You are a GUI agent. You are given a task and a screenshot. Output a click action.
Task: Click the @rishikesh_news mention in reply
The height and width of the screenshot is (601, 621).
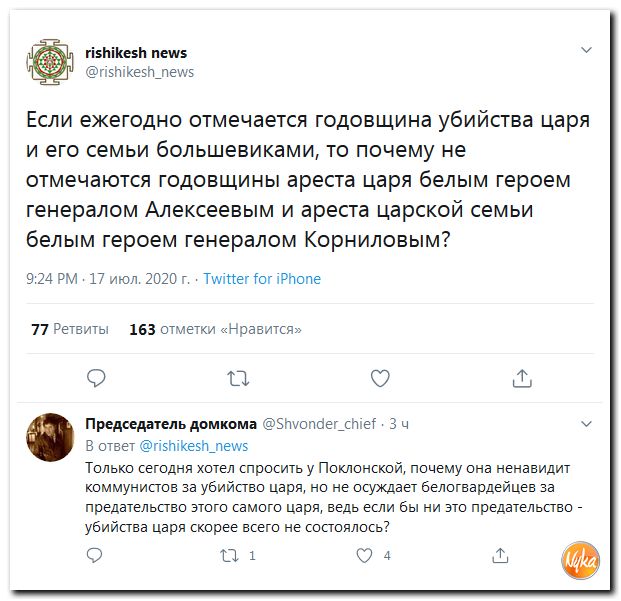click(x=194, y=445)
